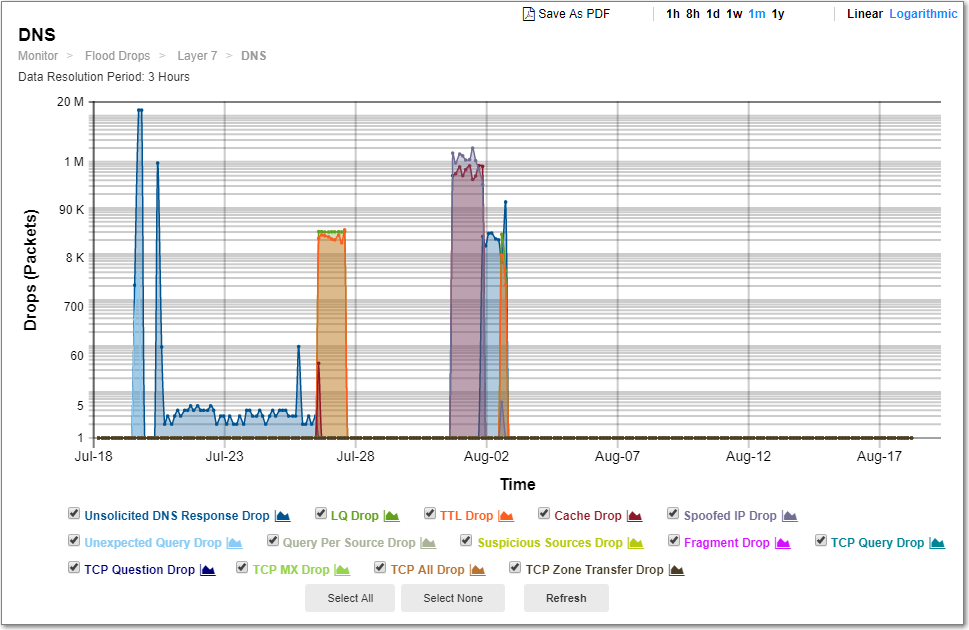Toggle the TCP Query Drop checkbox
Viewport: 969px width, 630px height.
(820, 541)
